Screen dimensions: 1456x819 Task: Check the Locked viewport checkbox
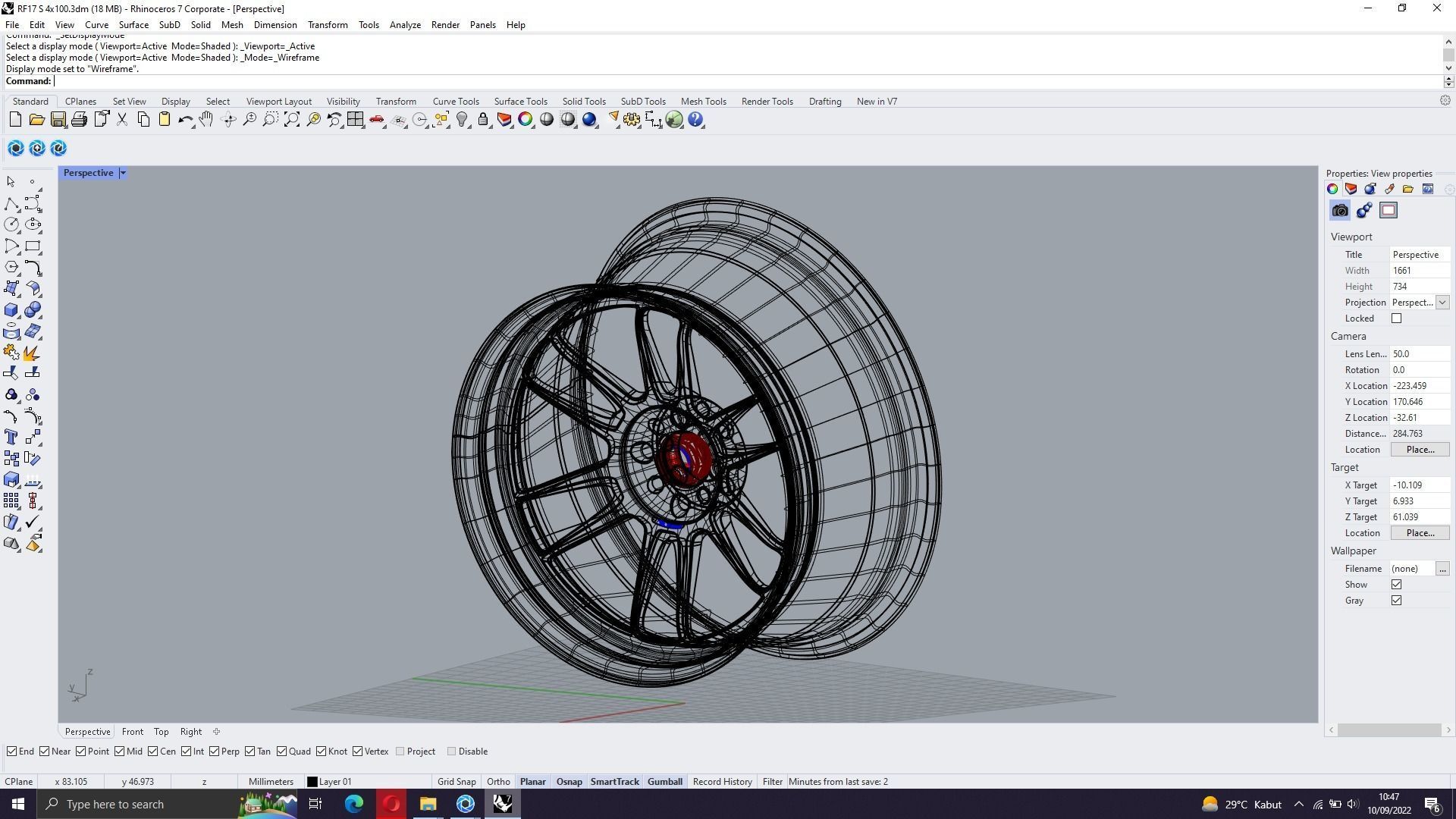tap(1396, 318)
